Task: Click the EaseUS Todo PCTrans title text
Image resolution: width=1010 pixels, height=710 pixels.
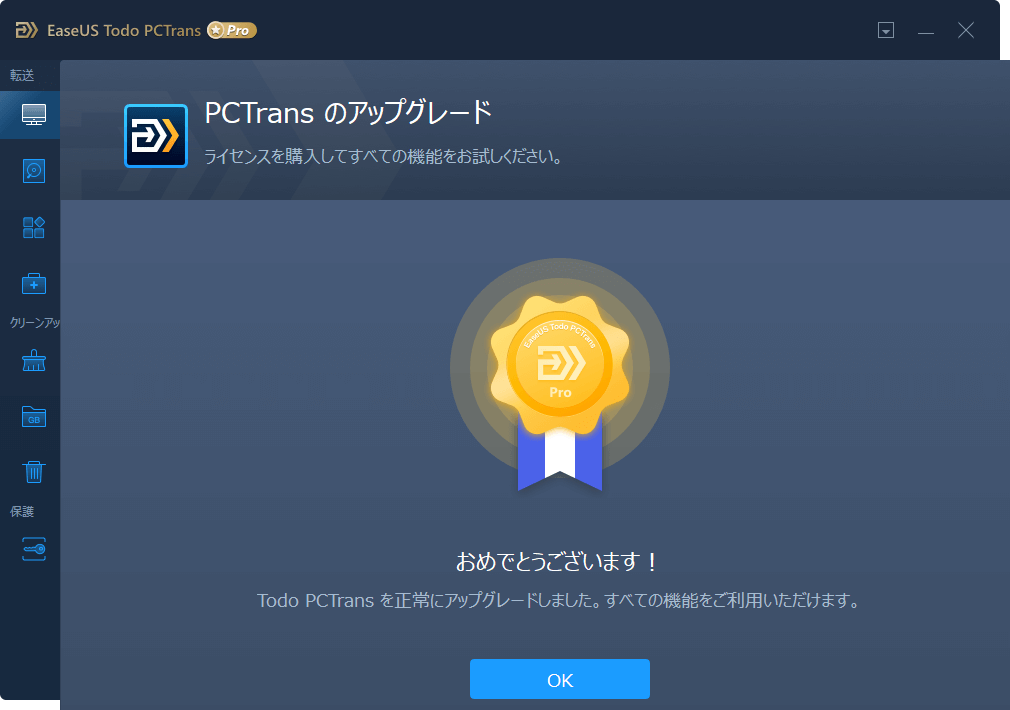Action: (124, 30)
